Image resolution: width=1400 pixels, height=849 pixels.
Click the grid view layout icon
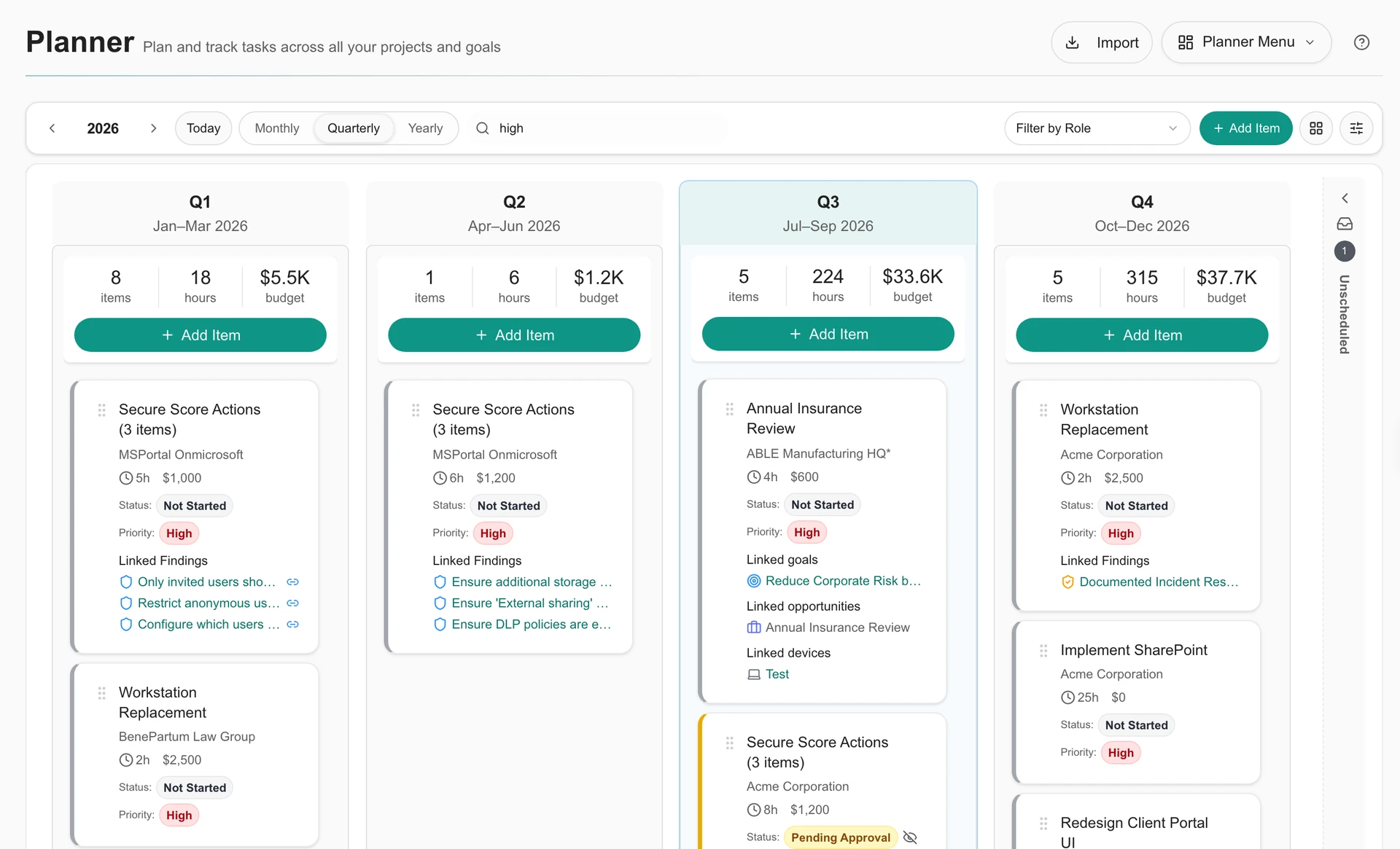coord(1315,128)
